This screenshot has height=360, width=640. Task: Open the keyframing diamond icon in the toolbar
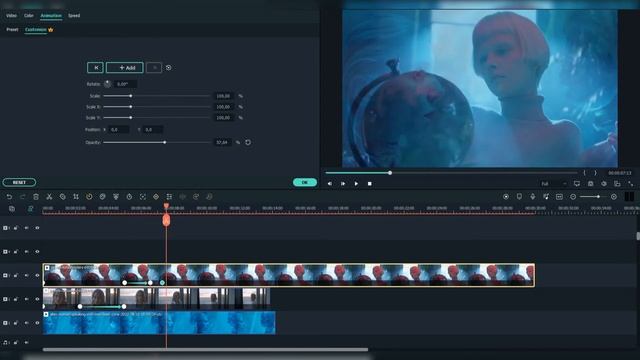(x=156, y=197)
